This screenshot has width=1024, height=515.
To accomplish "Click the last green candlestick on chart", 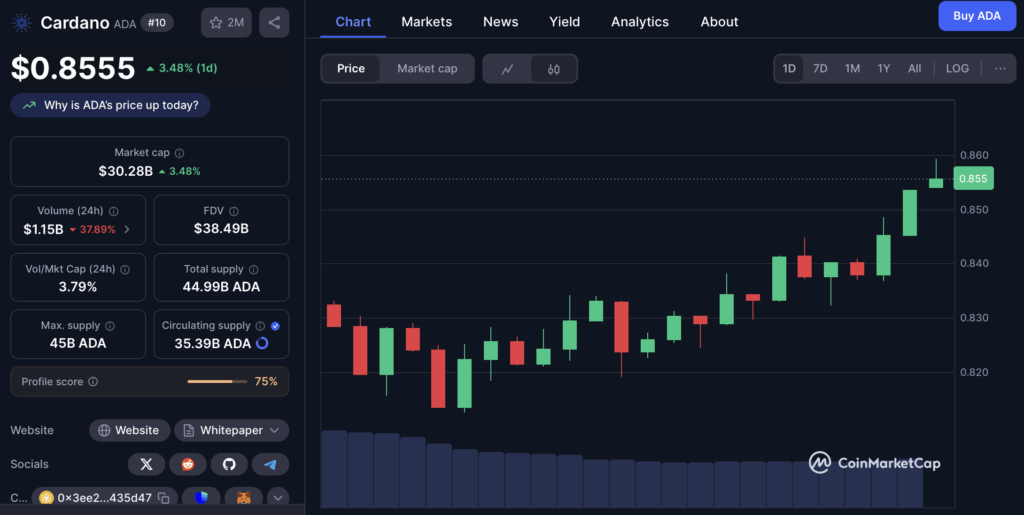I will click(x=936, y=182).
